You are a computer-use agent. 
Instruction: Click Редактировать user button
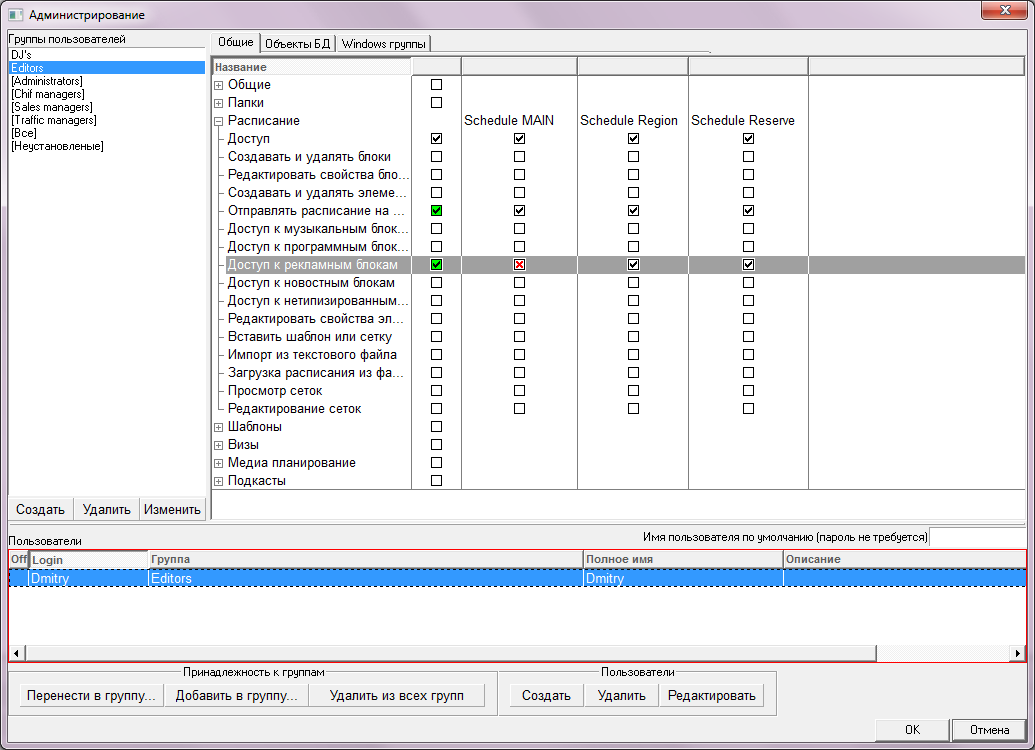click(x=712, y=696)
